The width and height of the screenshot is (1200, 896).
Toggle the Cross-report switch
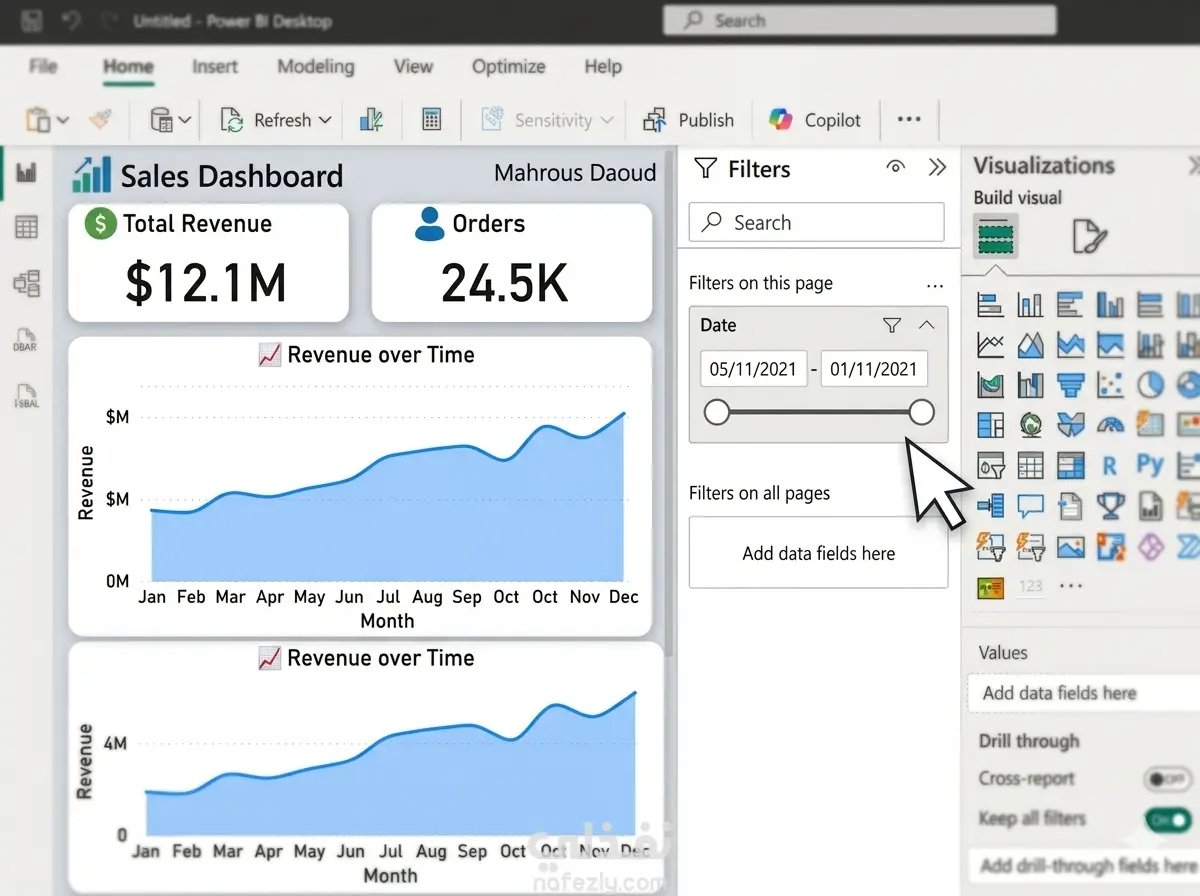[1168, 778]
